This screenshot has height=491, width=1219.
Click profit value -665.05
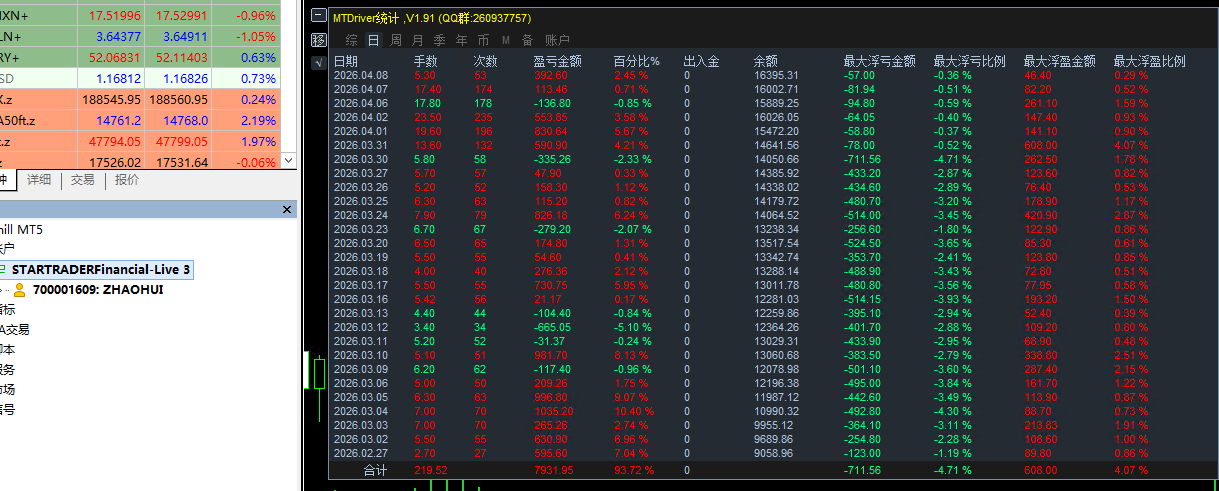553,327
